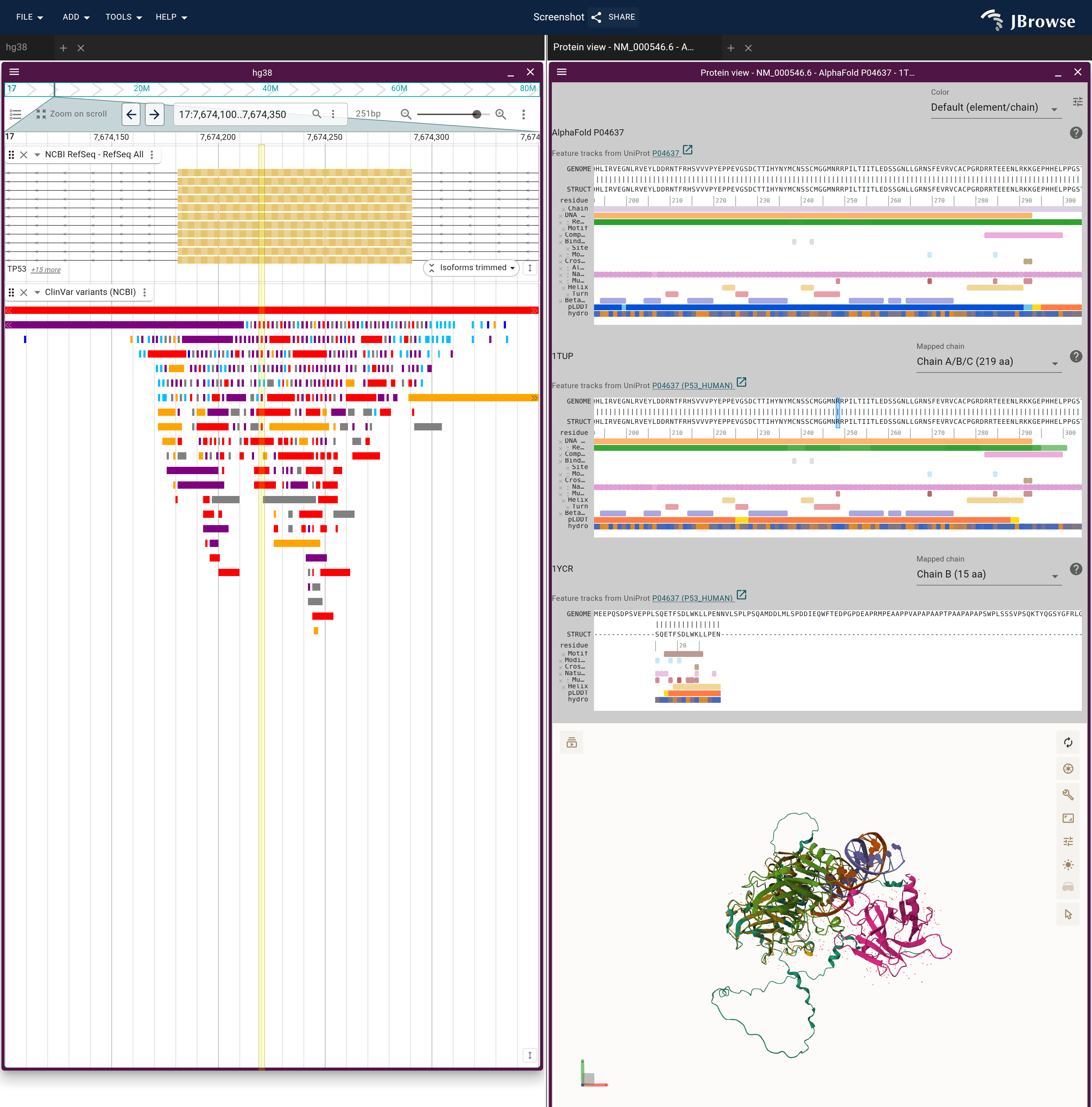The height and width of the screenshot is (1107, 1092).
Task: Open the Isoforms trimmed dropdown
Action: (472, 268)
